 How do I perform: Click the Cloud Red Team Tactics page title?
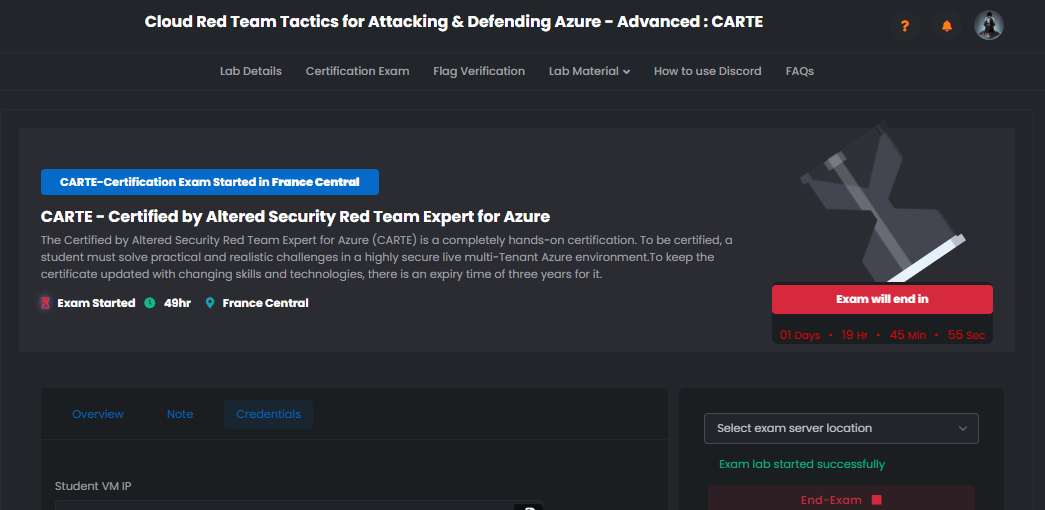click(454, 22)
